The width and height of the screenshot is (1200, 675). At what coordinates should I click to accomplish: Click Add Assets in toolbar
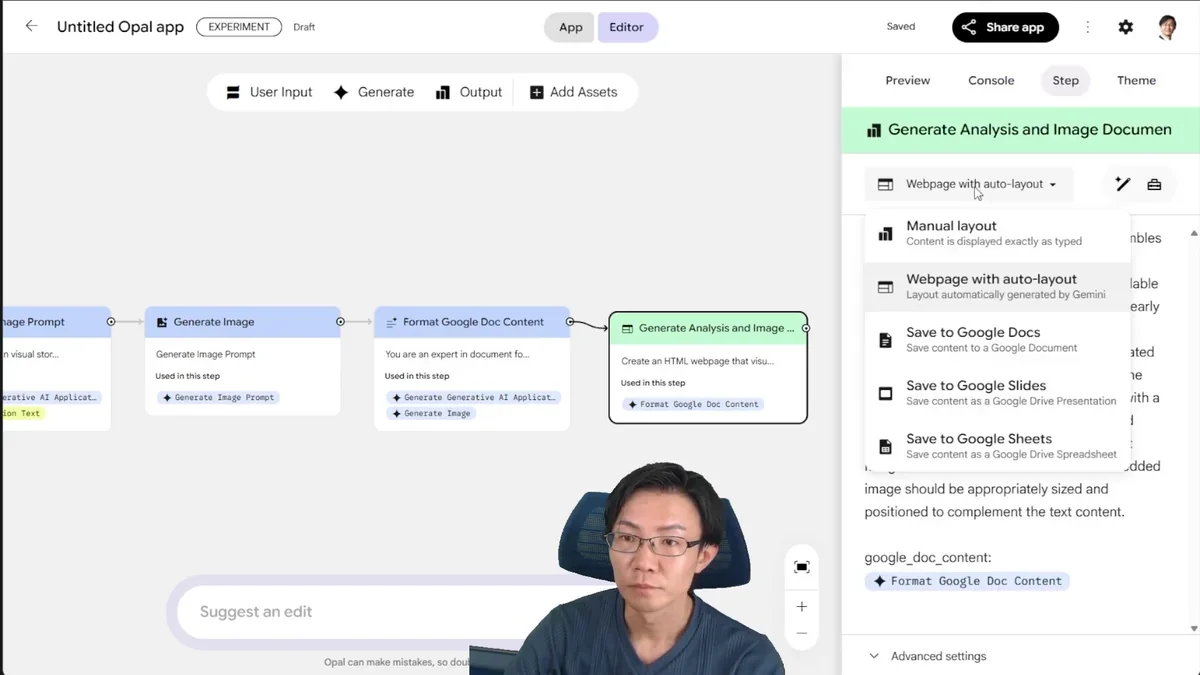(x=573, y=92)
